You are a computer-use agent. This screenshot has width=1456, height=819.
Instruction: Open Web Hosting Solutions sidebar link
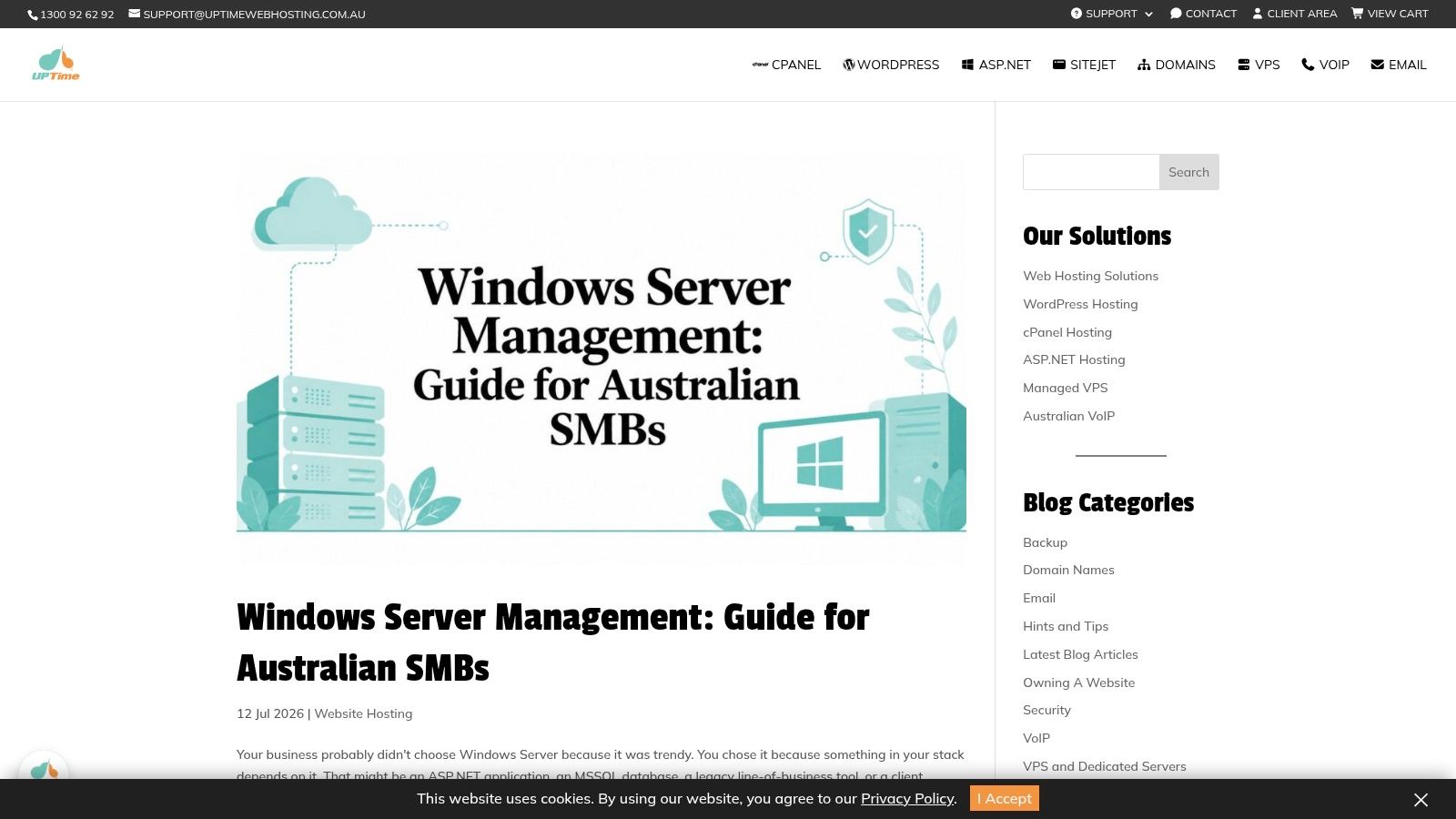pyautogui.click(x=1090, y=276)
